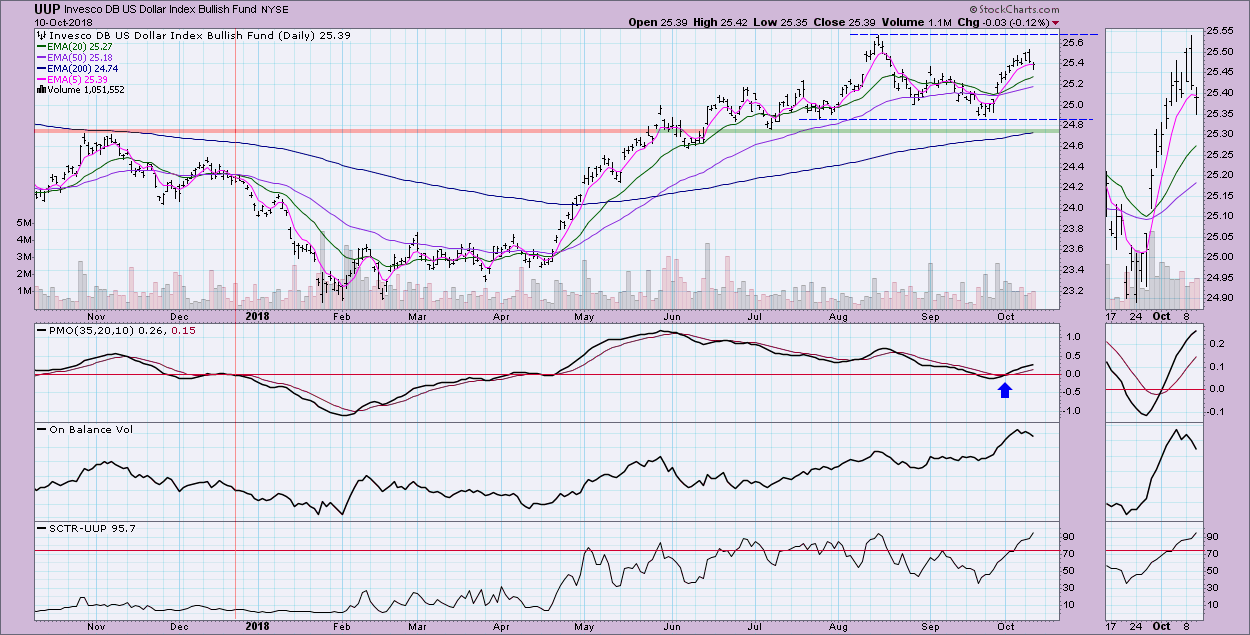
Task: Click the purple EMA(50) legend line marker
Action: 40,57
